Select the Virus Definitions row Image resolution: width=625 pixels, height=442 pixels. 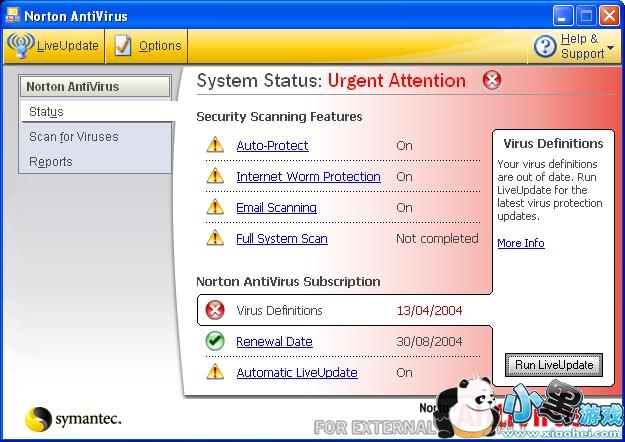[x=344, y=310]
